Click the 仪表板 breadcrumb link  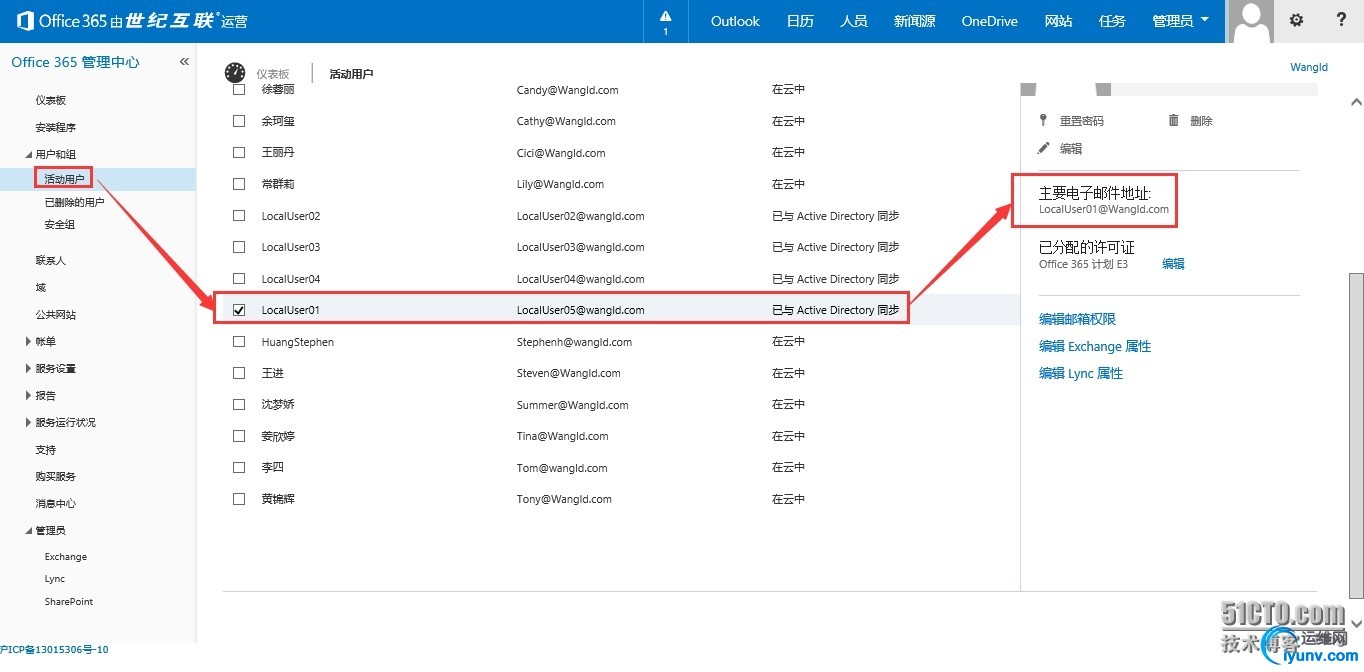click(273, 74)
